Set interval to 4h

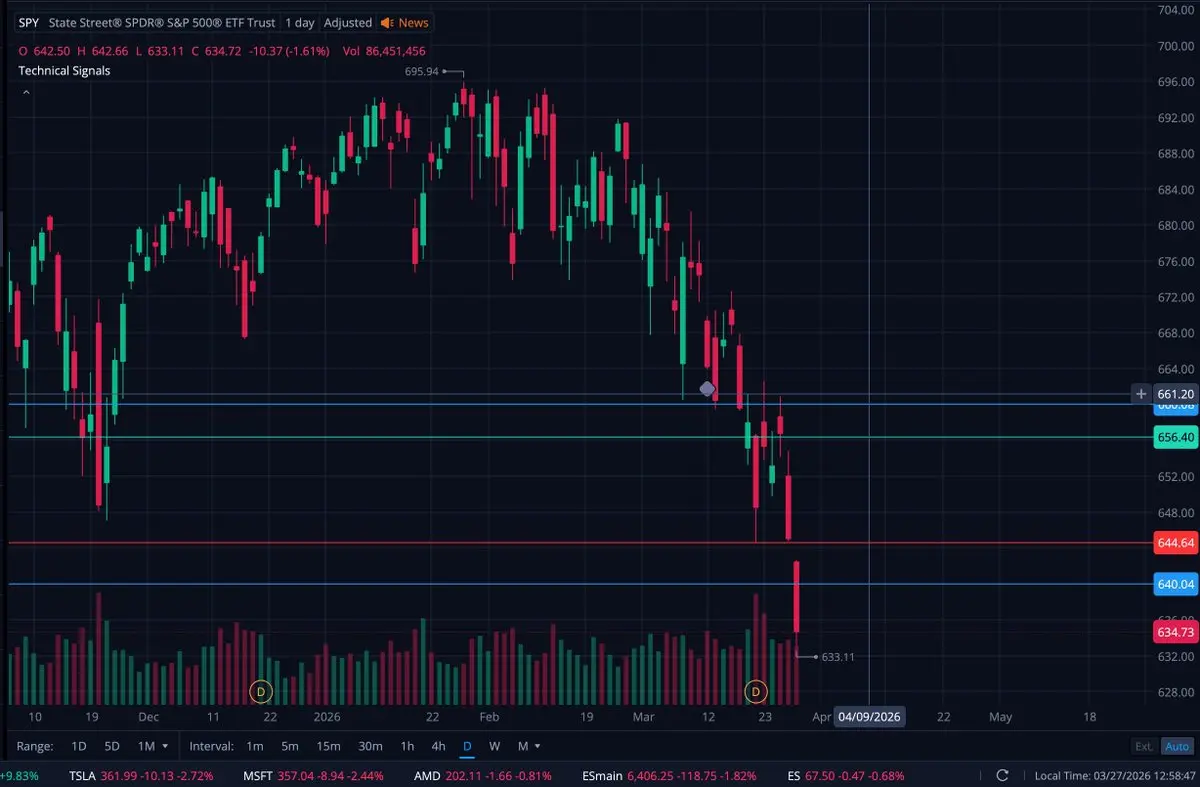(x=438, y=746)
